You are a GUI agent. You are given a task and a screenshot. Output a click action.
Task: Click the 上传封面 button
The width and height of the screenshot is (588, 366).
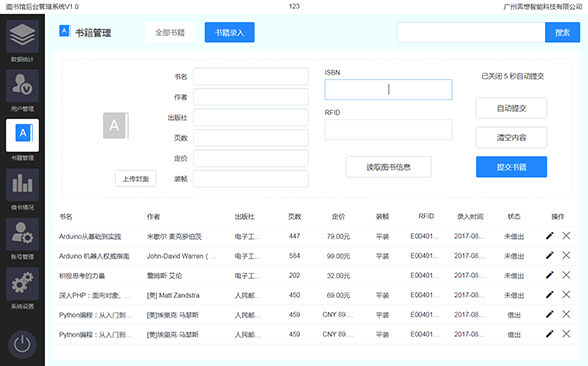(136, 178)
